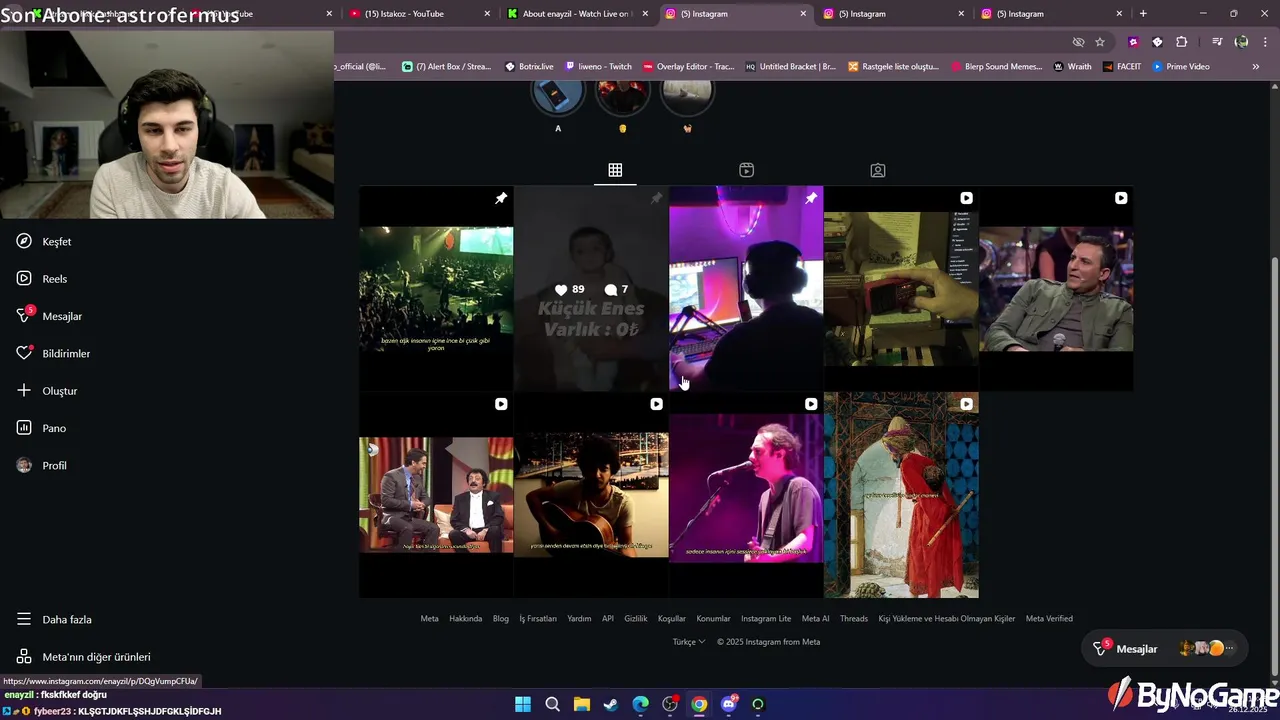This screenshot has height=720, width=1280.
Task: Close the active Instagram browser tab
Action: pos(803,14)
